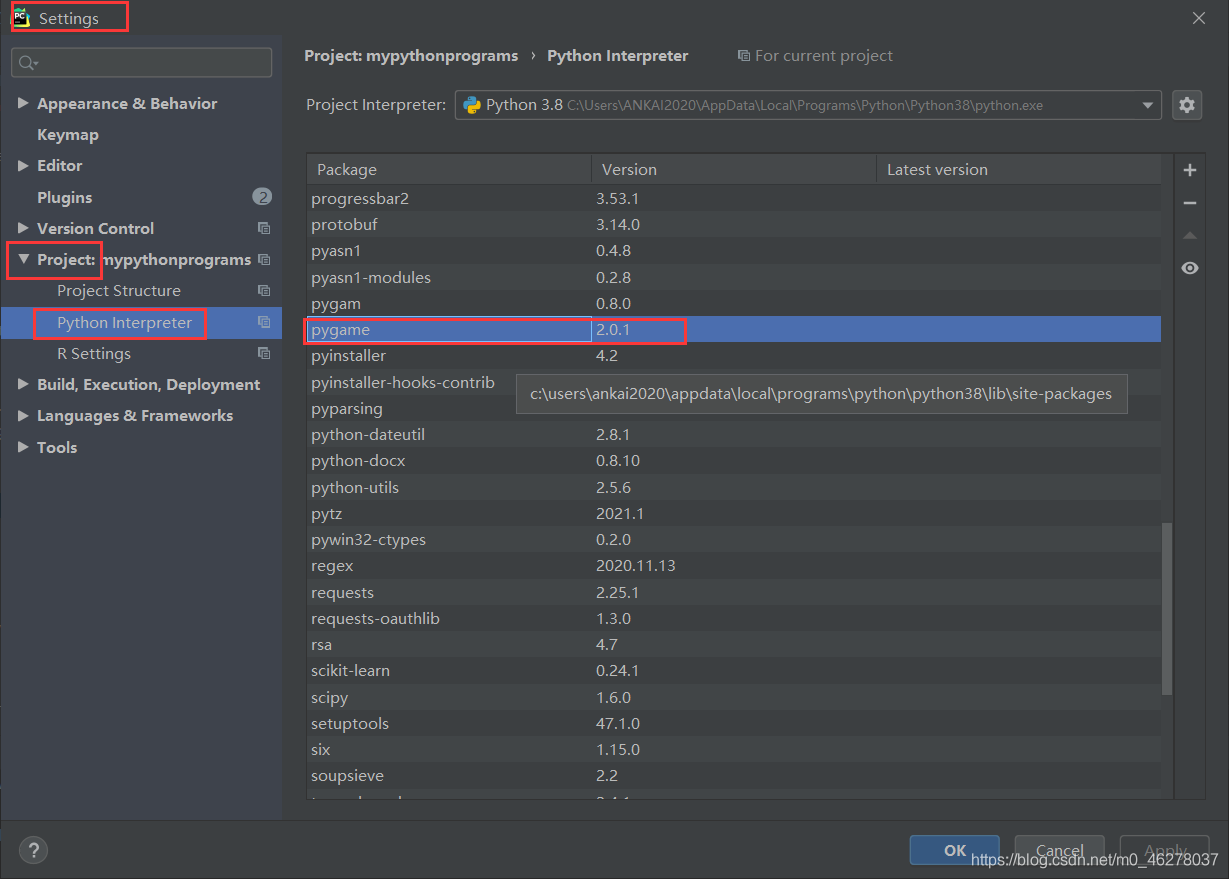1229x879 pixels.
Task: Select the pygame package row
Action: point(734,329)
